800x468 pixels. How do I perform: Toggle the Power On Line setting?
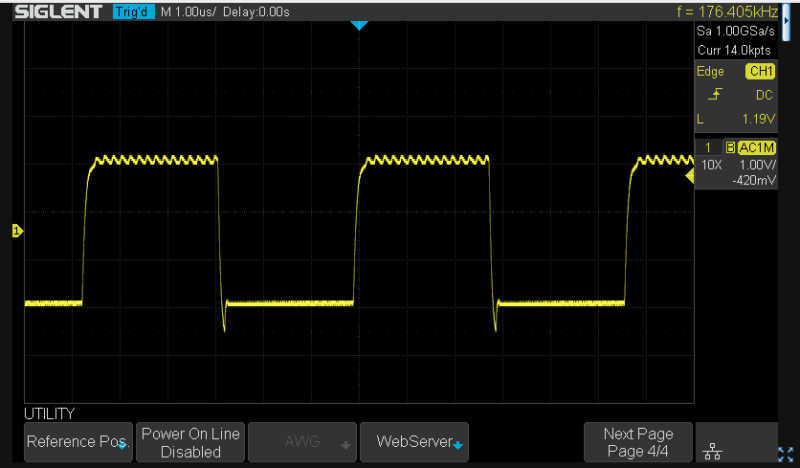[190, 442]
